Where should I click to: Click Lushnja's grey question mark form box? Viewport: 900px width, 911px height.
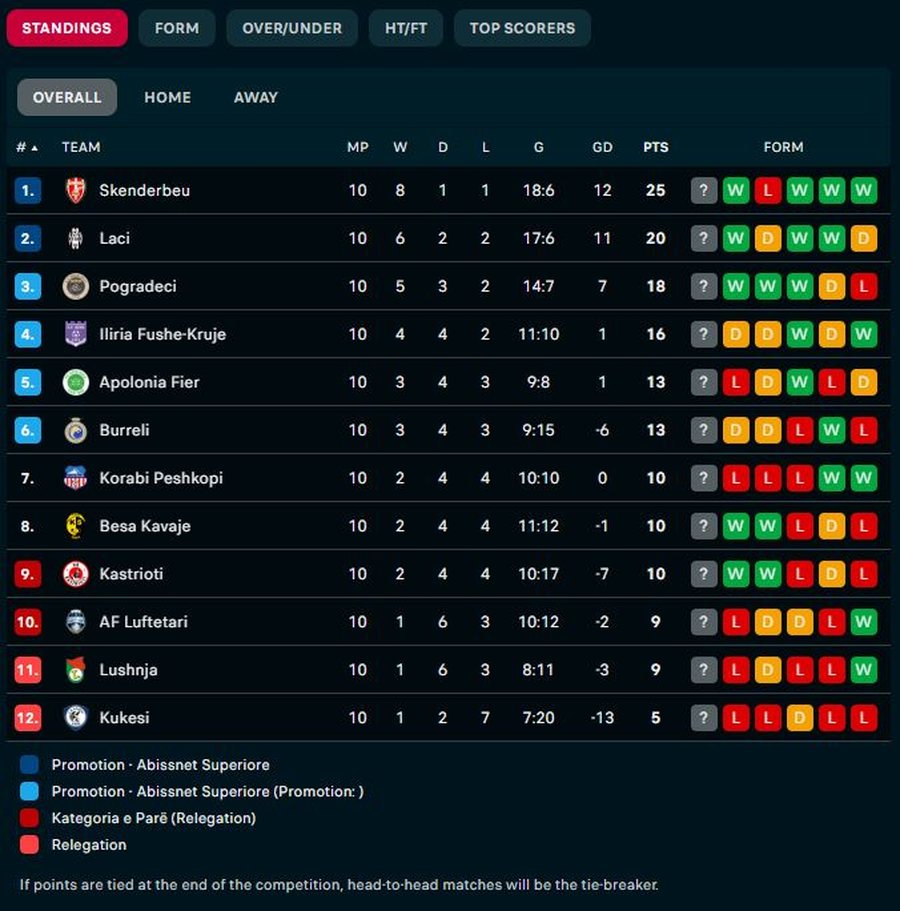(704, 670)
